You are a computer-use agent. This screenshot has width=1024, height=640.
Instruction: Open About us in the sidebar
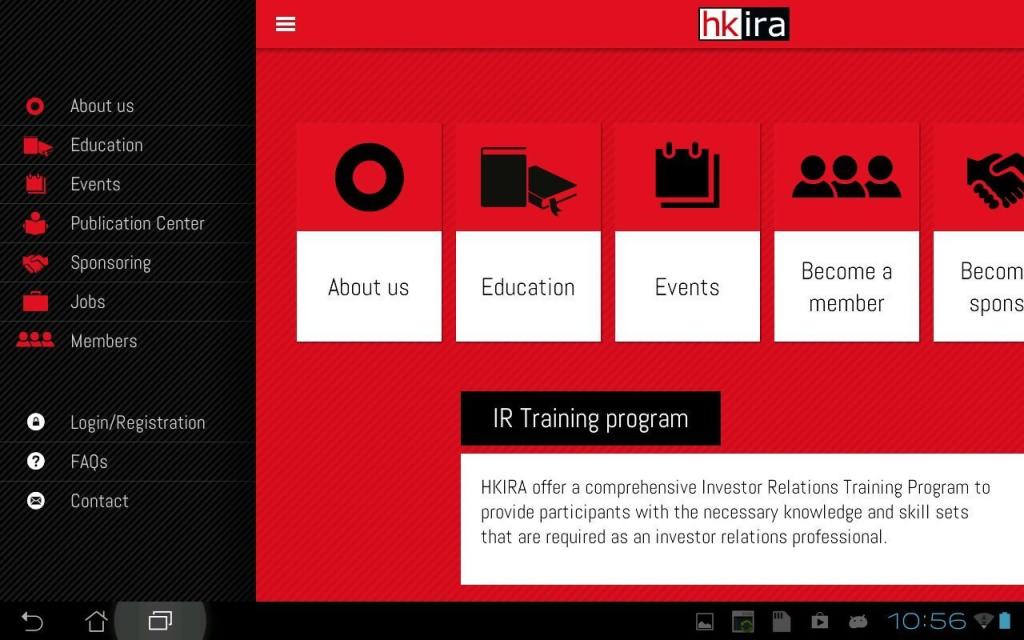pos(101,106)
